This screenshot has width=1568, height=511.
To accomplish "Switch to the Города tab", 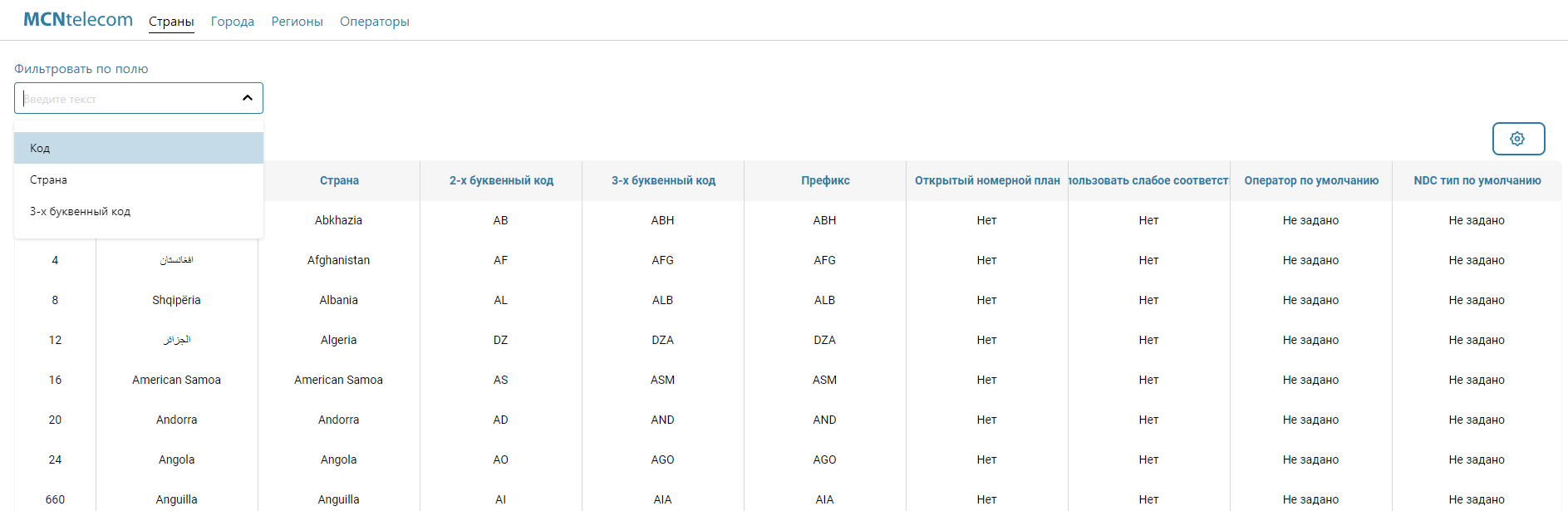I will pos(232,22).
